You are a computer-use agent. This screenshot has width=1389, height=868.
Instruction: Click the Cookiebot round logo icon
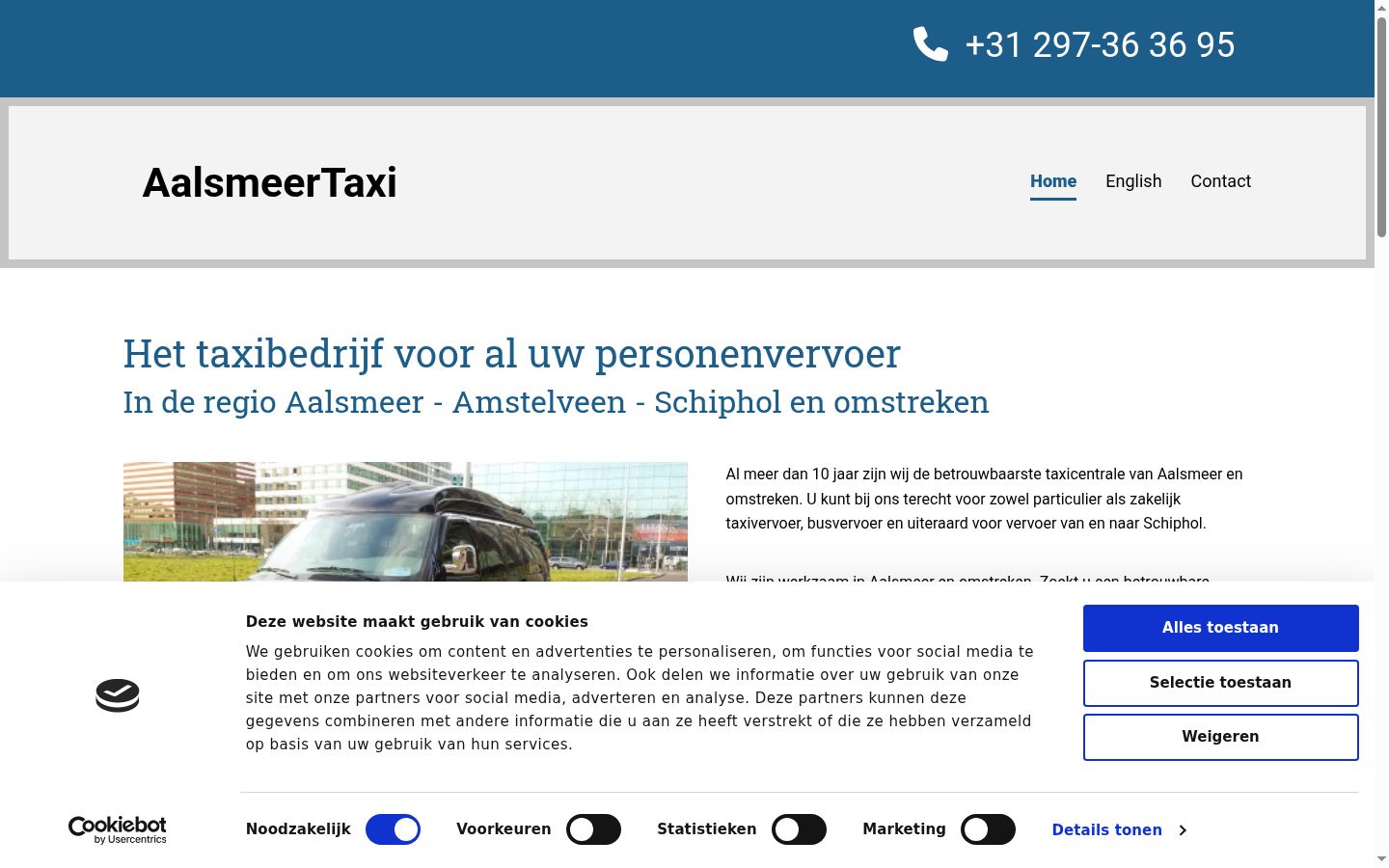click(118, 695)
